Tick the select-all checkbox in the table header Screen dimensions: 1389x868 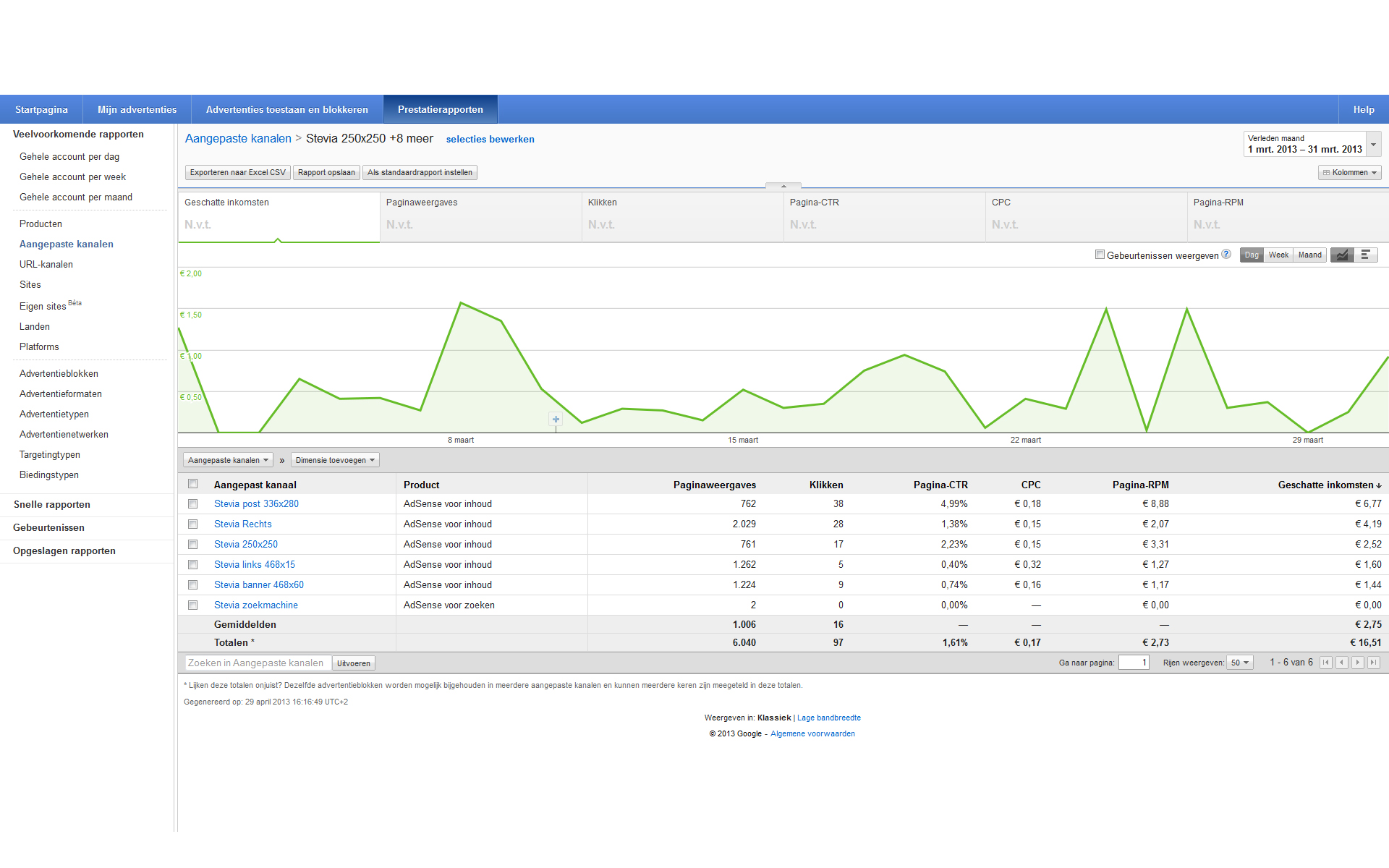pos(192,484)
